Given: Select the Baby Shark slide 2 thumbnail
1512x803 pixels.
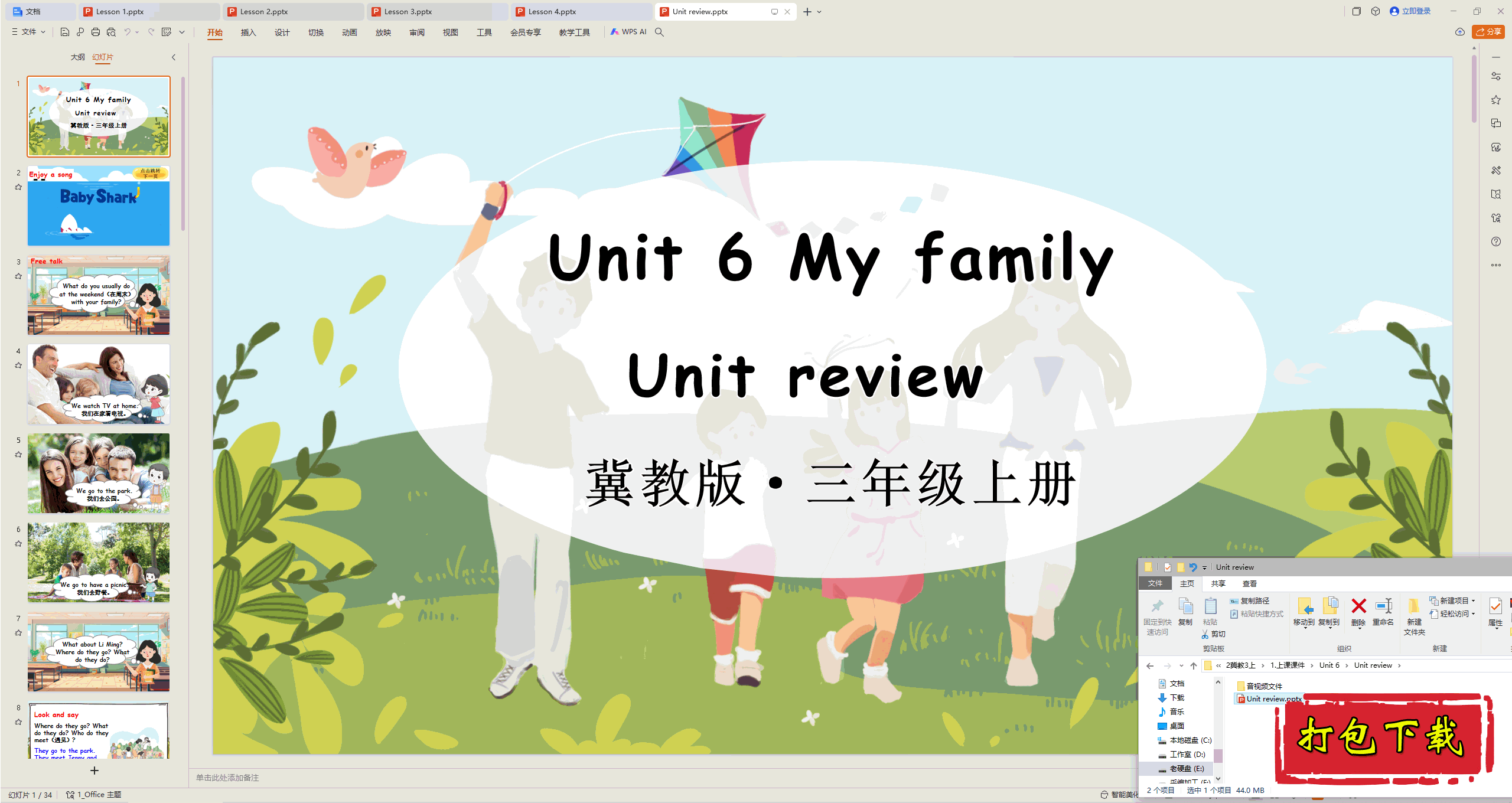Looking at the screenshot, I should pos(99,205).
